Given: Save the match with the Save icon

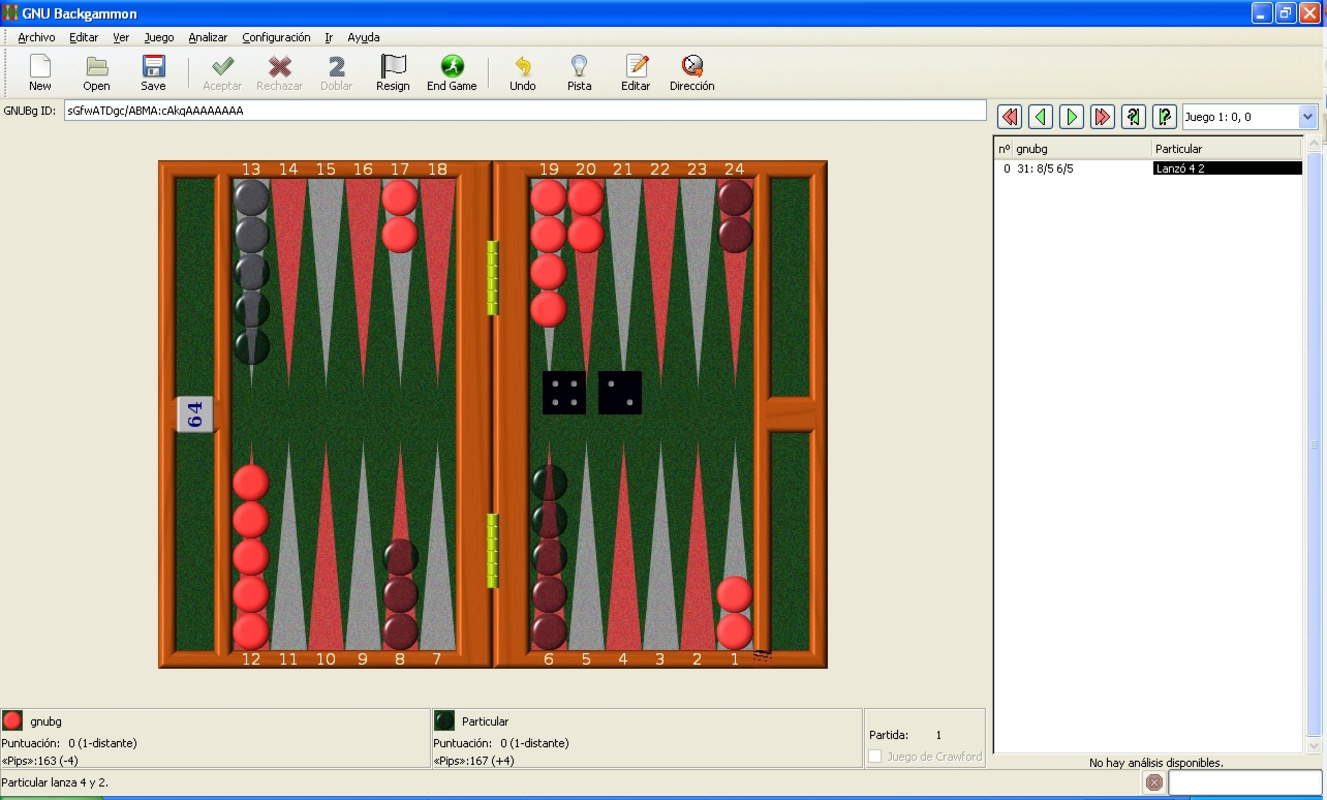Looking at the screenshot, I should tap(153, 70).
